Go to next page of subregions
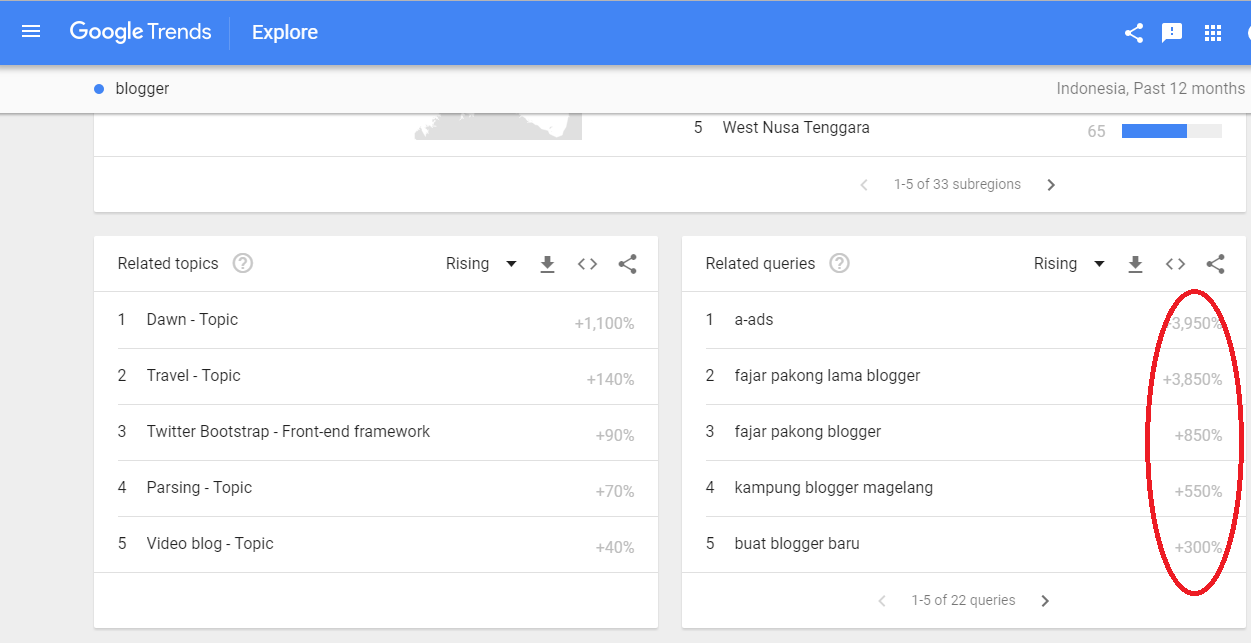1251x643 pixels. coord(1051,185)
